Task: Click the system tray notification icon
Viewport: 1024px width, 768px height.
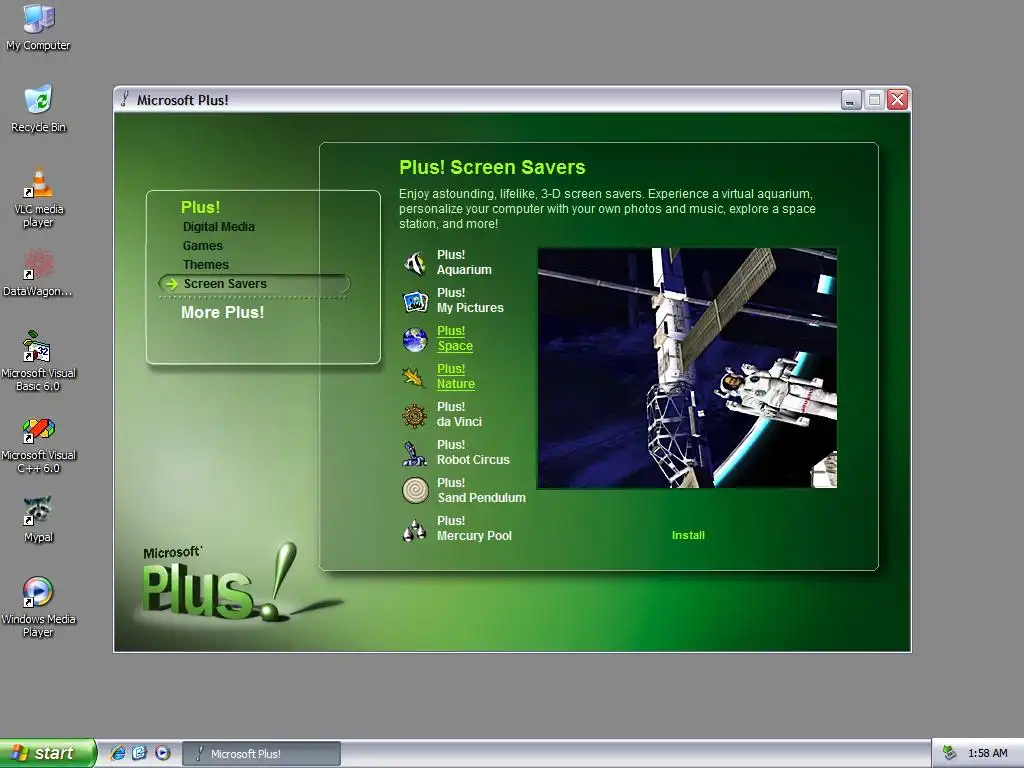Action: [950, 753]
